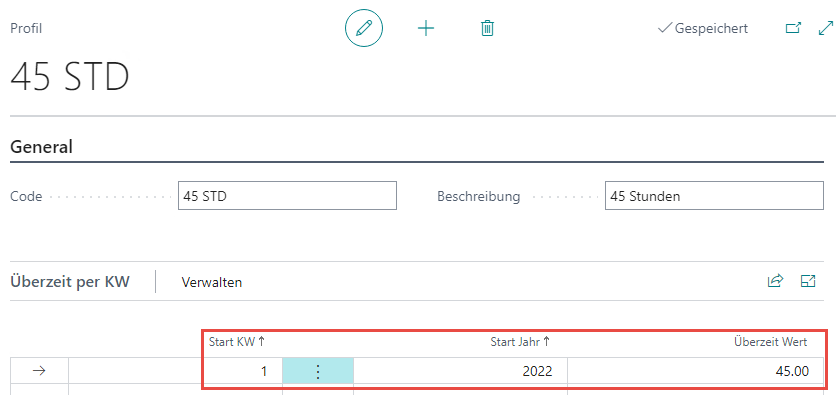
Task: Click share icon in Überzeit section
Action: (775, 281)
